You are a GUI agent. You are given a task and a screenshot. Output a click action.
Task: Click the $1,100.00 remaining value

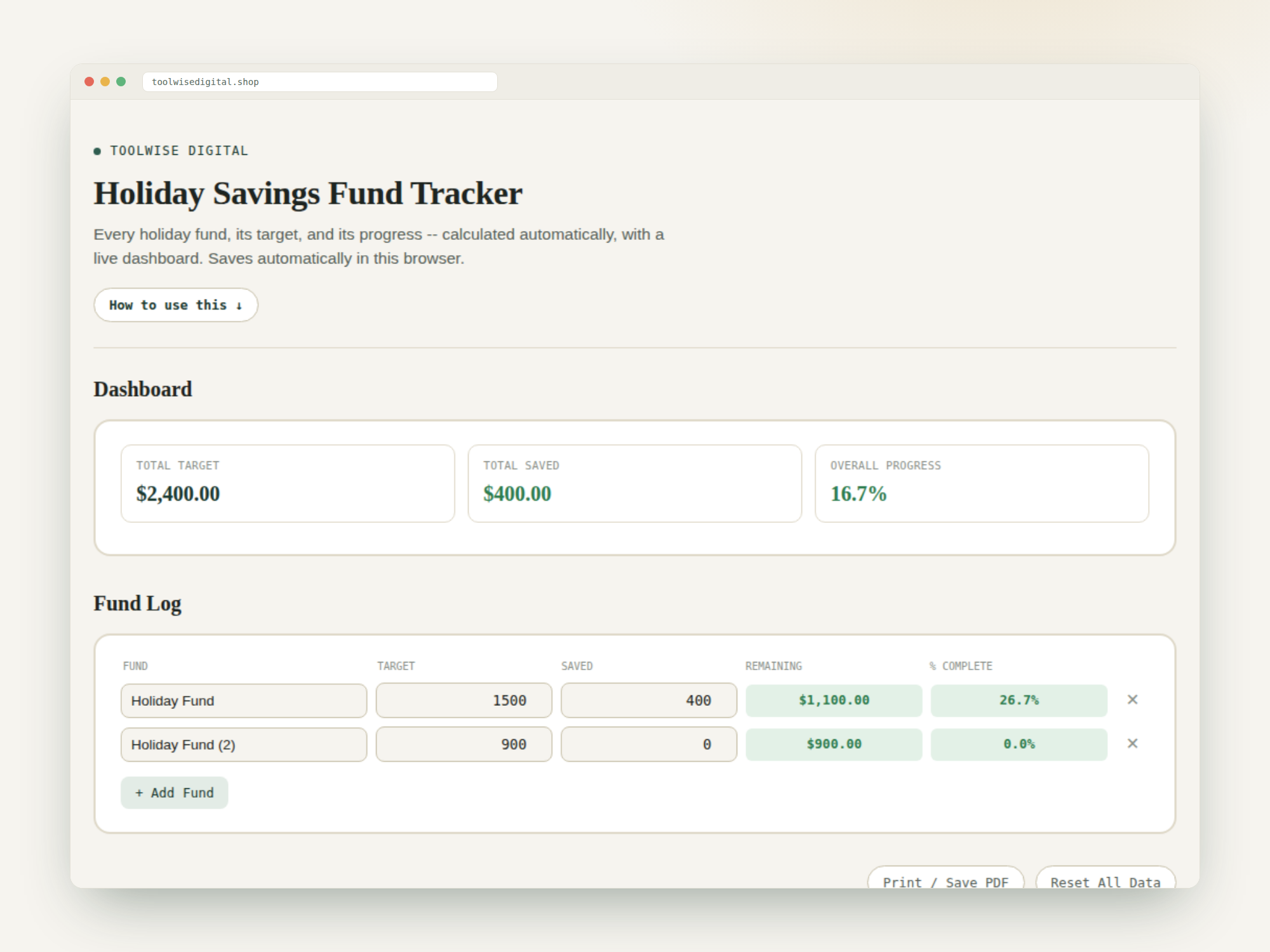coord(834,701)
